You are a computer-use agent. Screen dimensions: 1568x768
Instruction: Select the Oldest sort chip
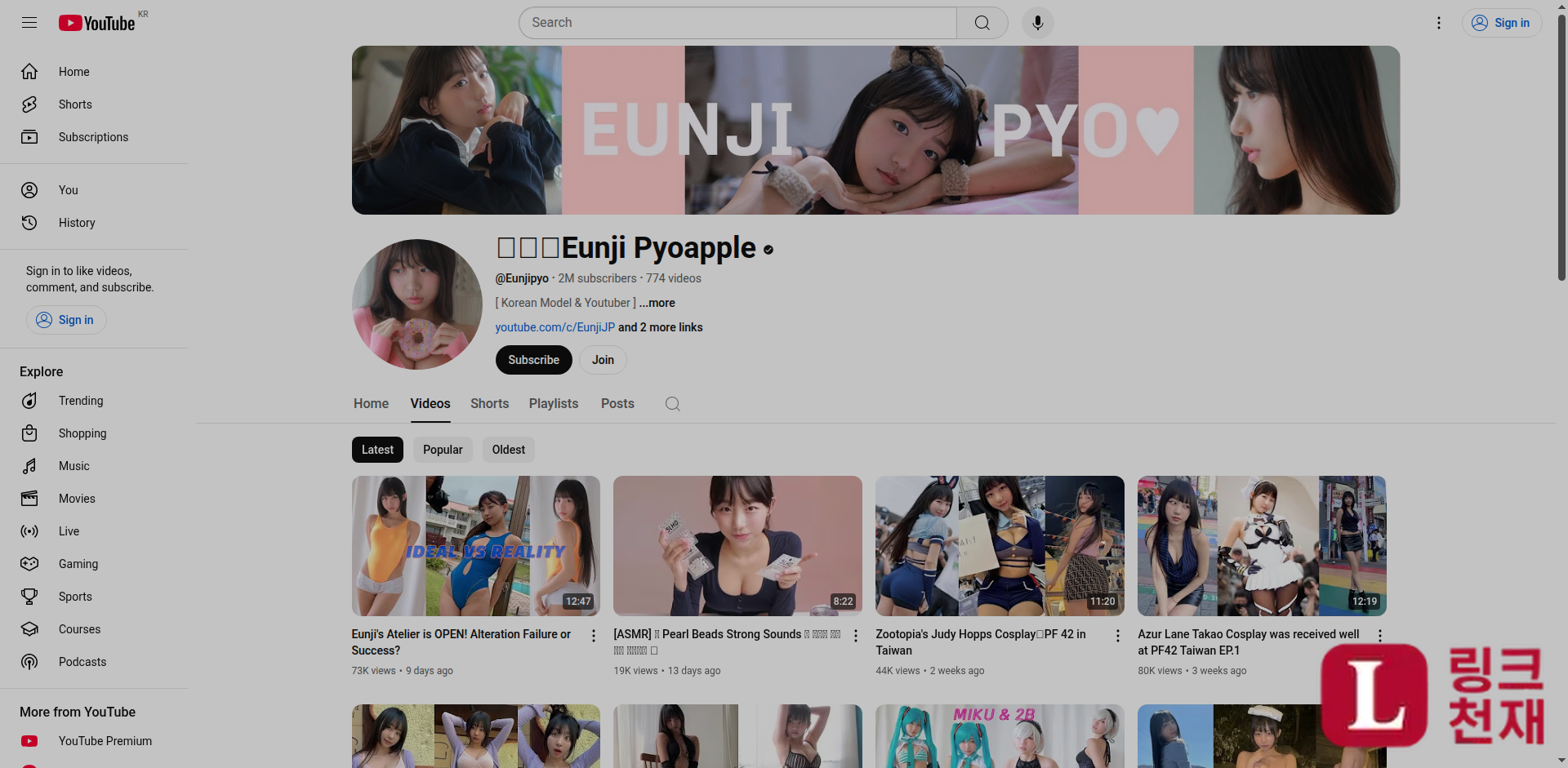[x=509, y=450]
